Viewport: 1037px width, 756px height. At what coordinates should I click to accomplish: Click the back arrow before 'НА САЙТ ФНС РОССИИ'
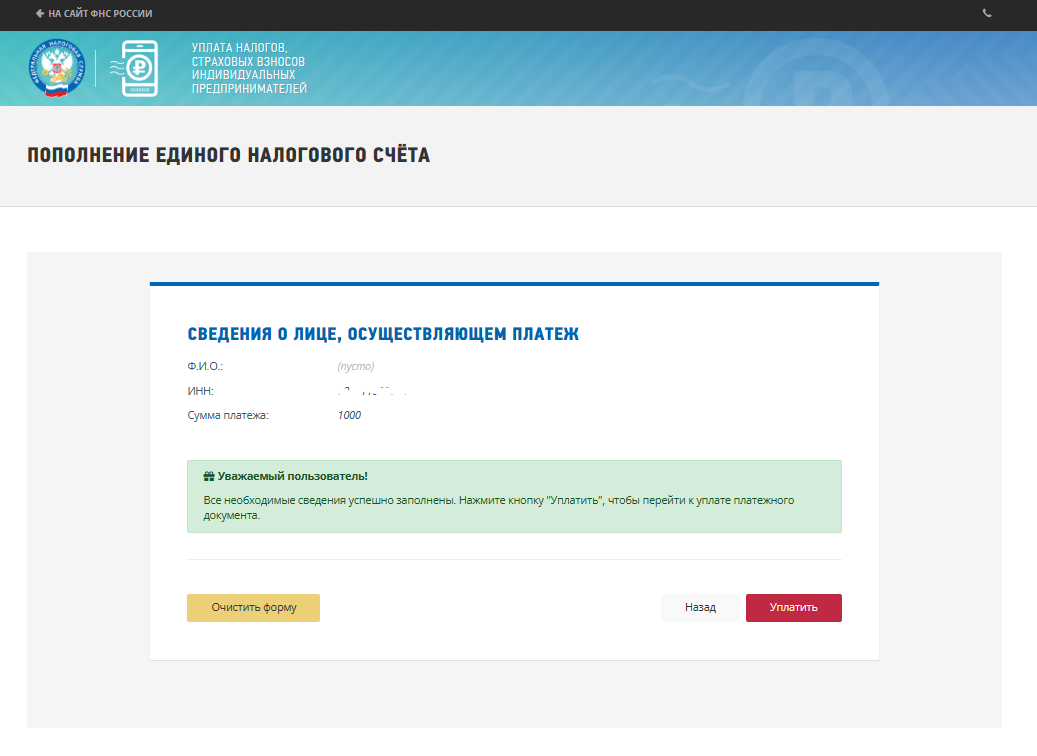tap(39, 14)
